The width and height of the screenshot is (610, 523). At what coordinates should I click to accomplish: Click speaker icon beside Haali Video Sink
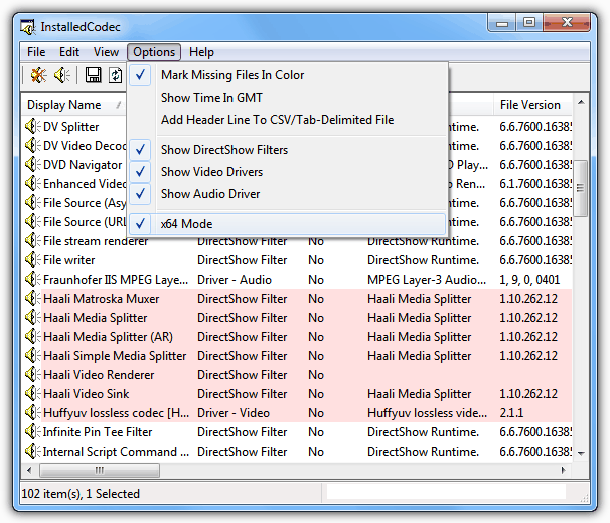(32, 393)
